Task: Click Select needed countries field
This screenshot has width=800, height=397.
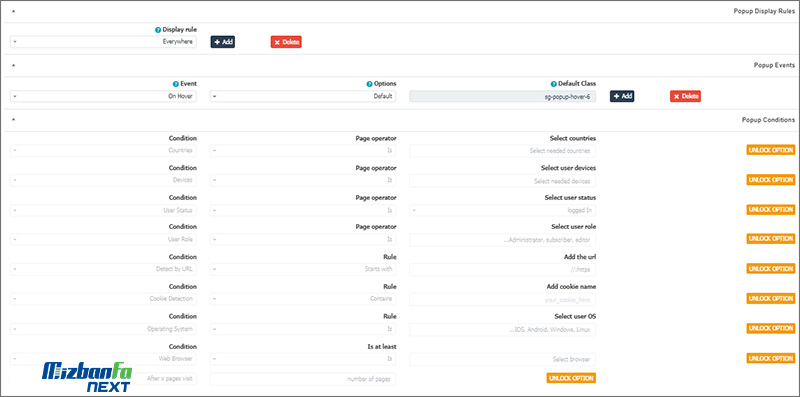Action: pyautogui.click(x=503, y=151)
